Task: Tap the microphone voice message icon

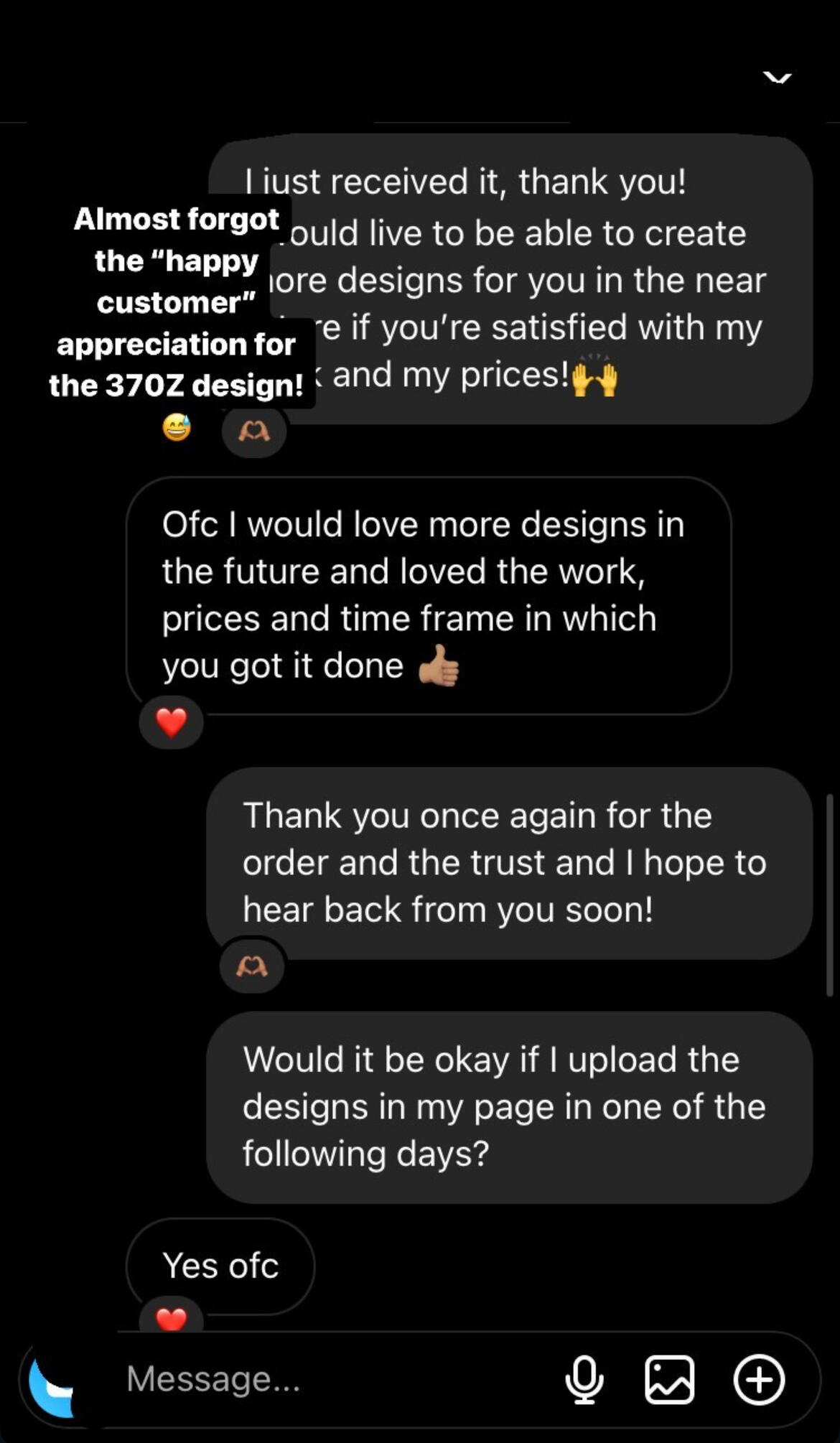Action: [584, 1378]
